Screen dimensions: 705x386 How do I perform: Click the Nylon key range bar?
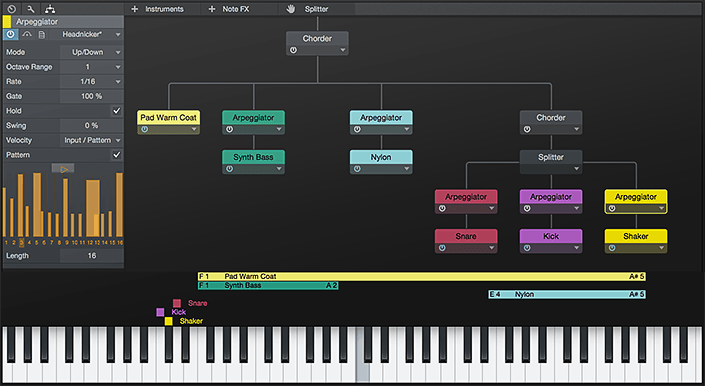tap(567, 294)
